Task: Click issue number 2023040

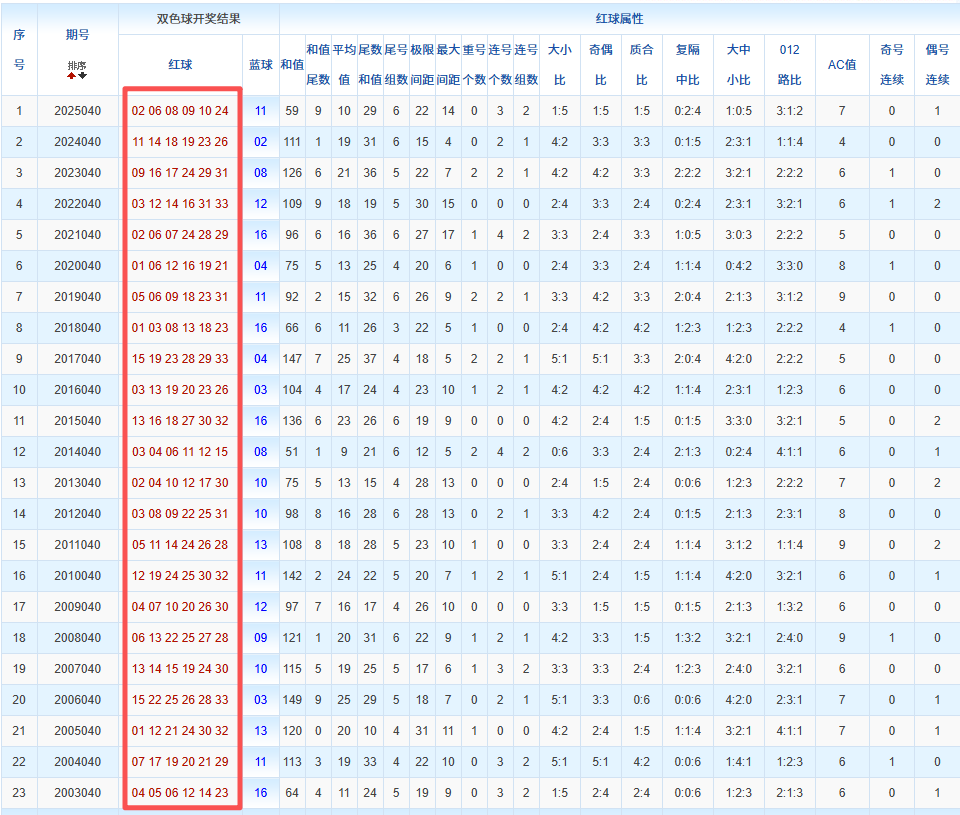Action: (x=77, y=173)
